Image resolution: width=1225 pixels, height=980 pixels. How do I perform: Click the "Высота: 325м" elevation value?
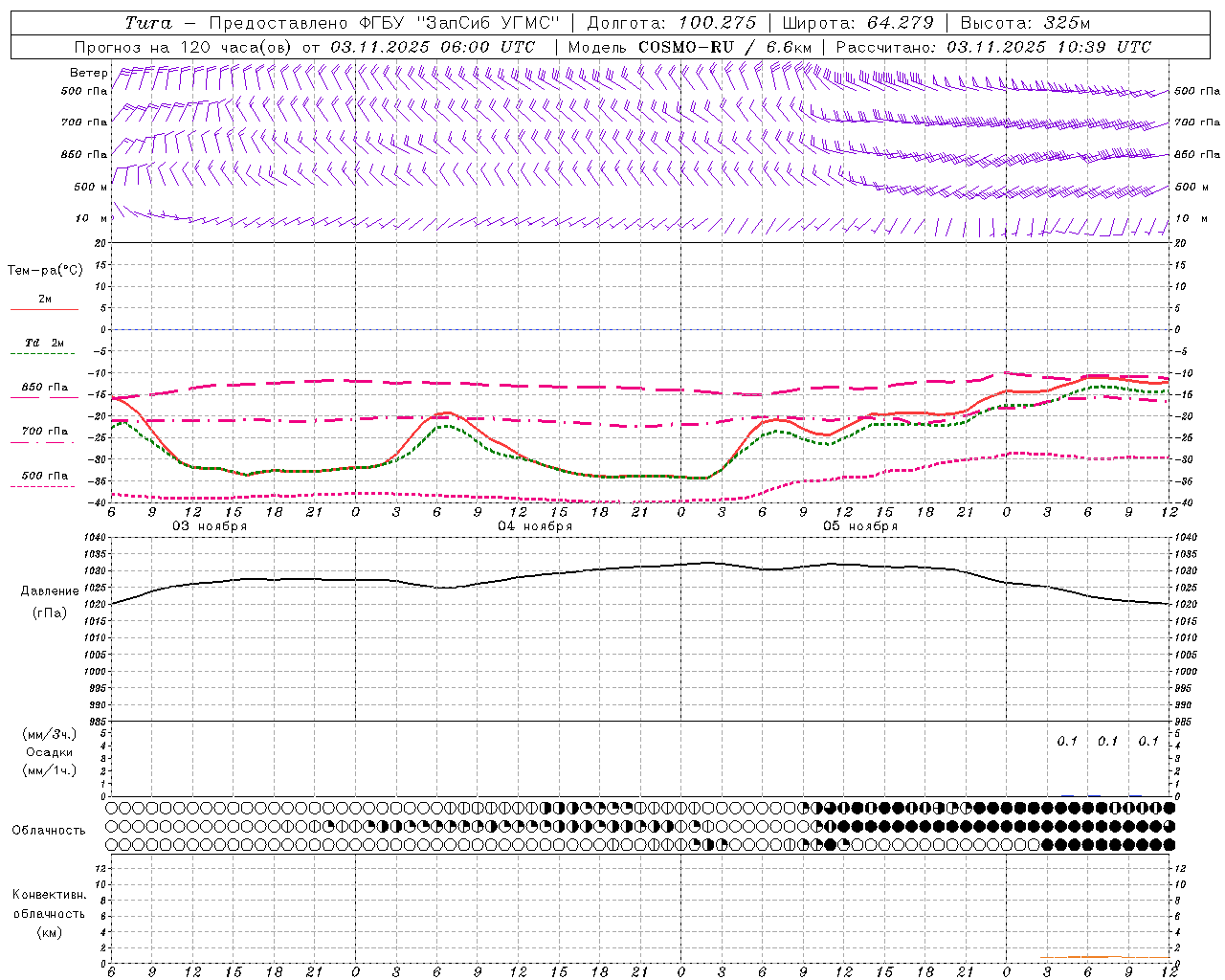click(1025, 23)
